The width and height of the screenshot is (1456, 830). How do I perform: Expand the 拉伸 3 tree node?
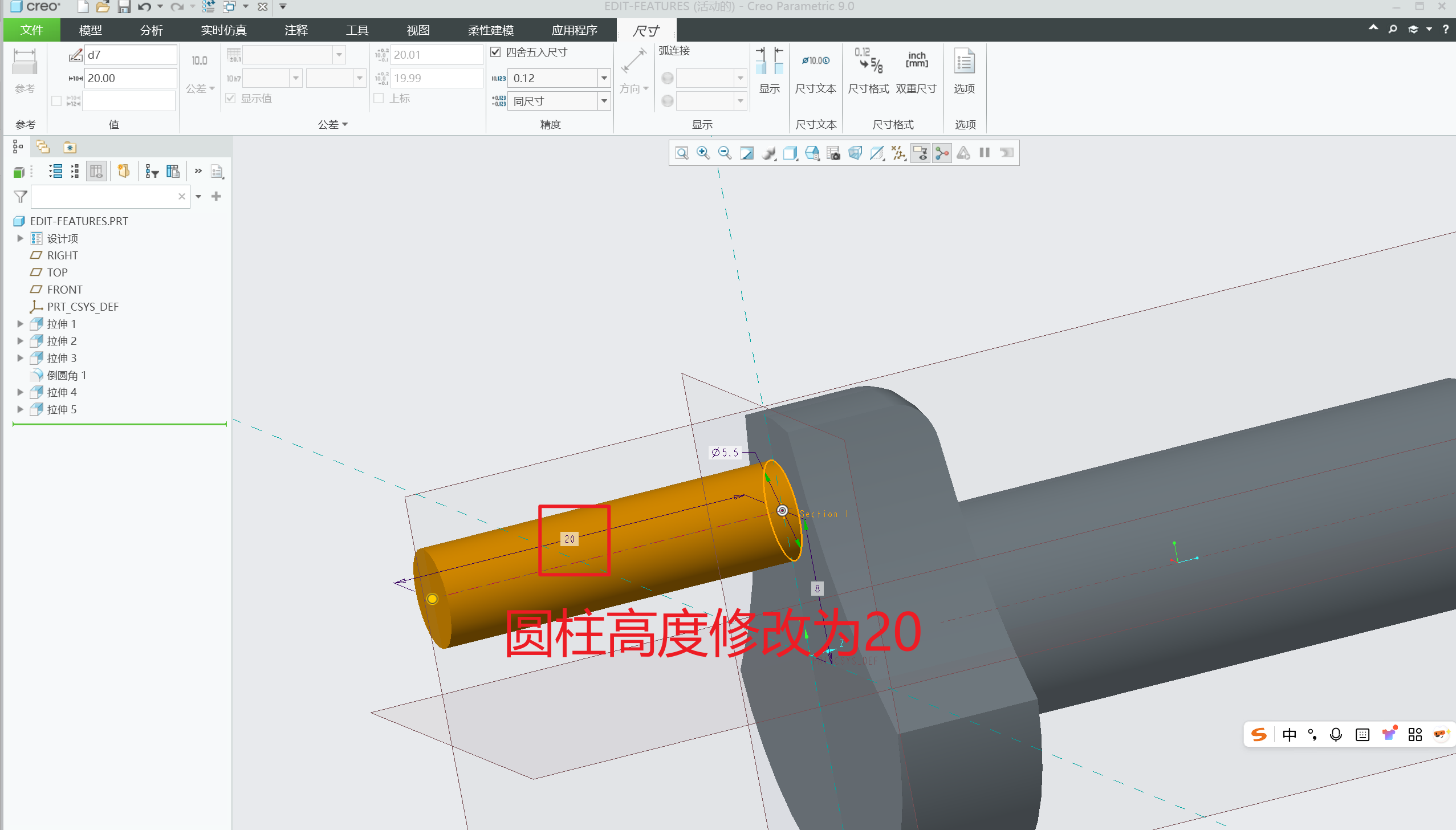(x=20, y=358)
